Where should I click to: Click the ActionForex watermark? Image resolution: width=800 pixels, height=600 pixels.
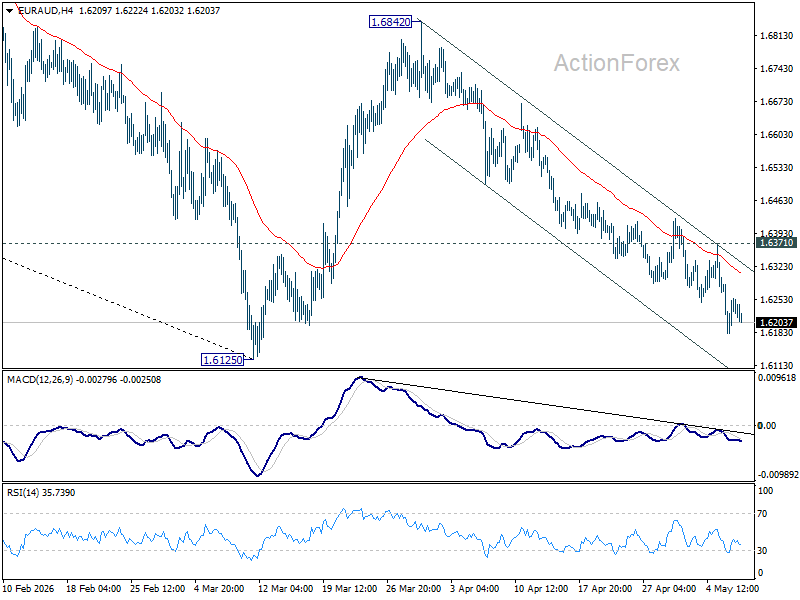(617, 63)
